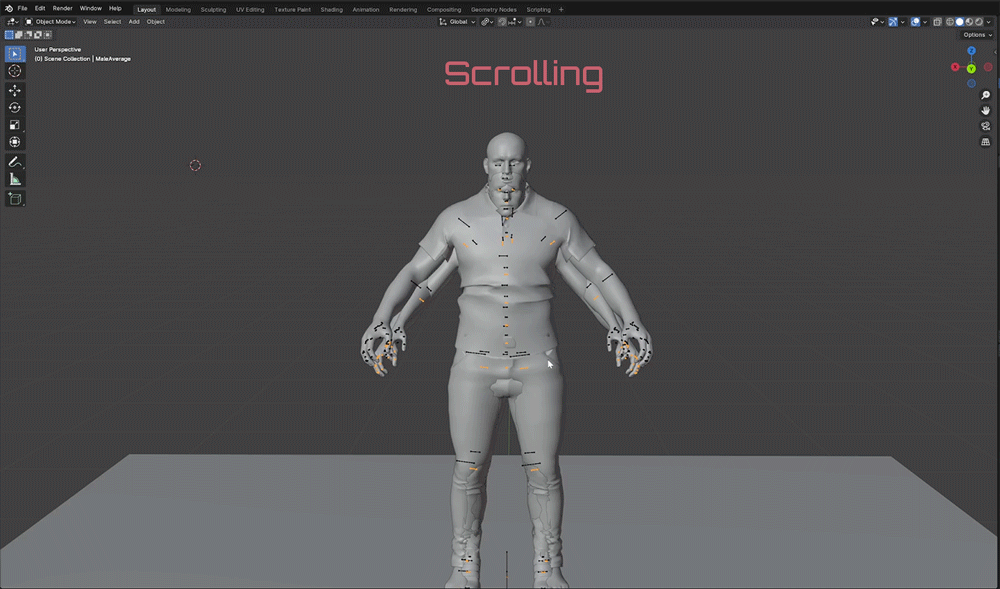Toggle camera view with camera icon

tap(985, 126)
